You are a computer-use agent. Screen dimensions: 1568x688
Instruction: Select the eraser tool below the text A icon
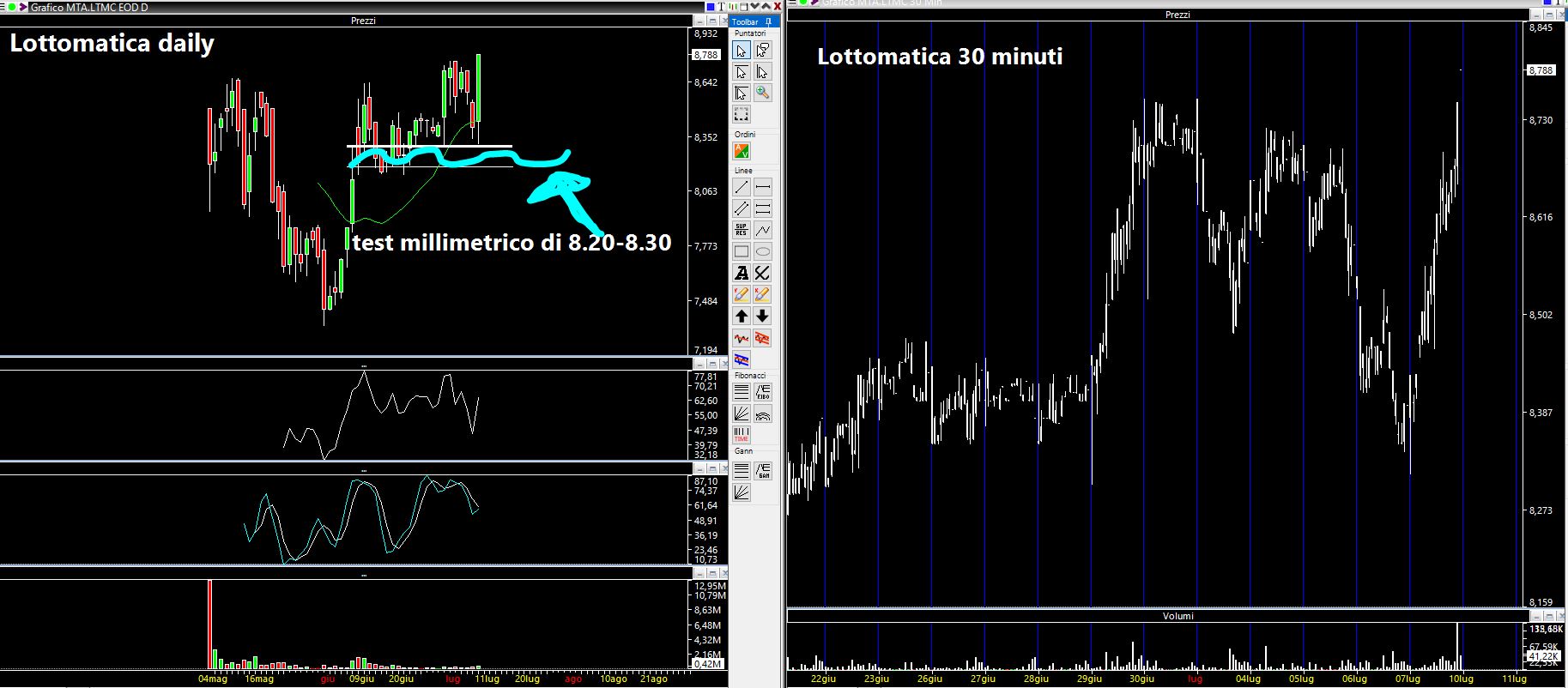pyautogui.click(x=742, y=294)
